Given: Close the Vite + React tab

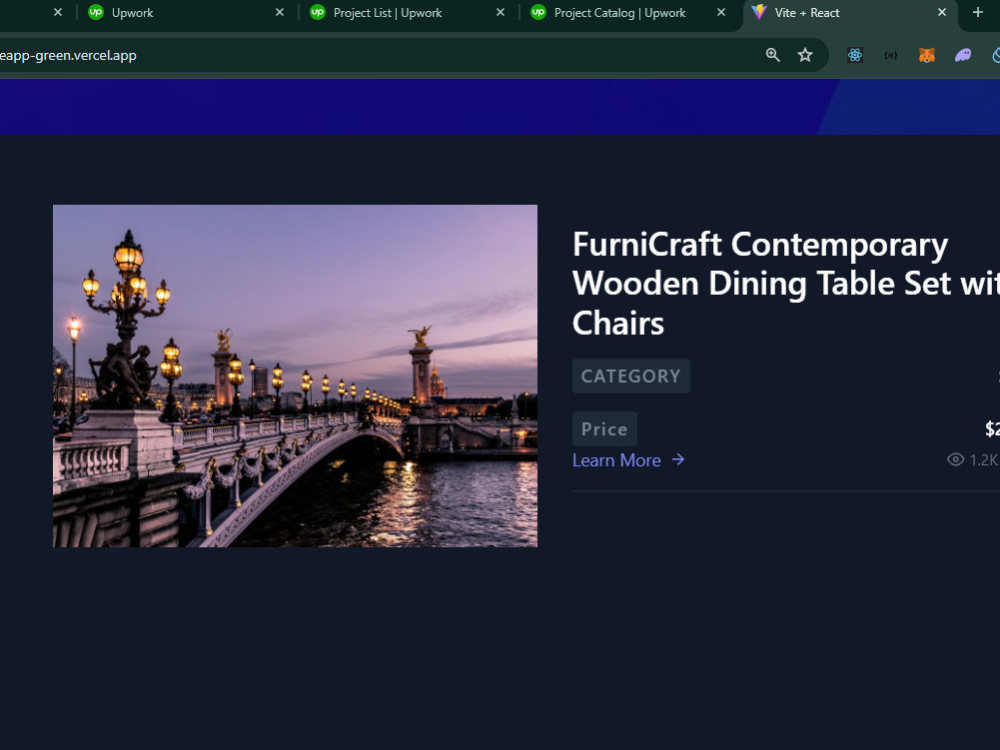Looking at the screenshot, I should [941, 12].
